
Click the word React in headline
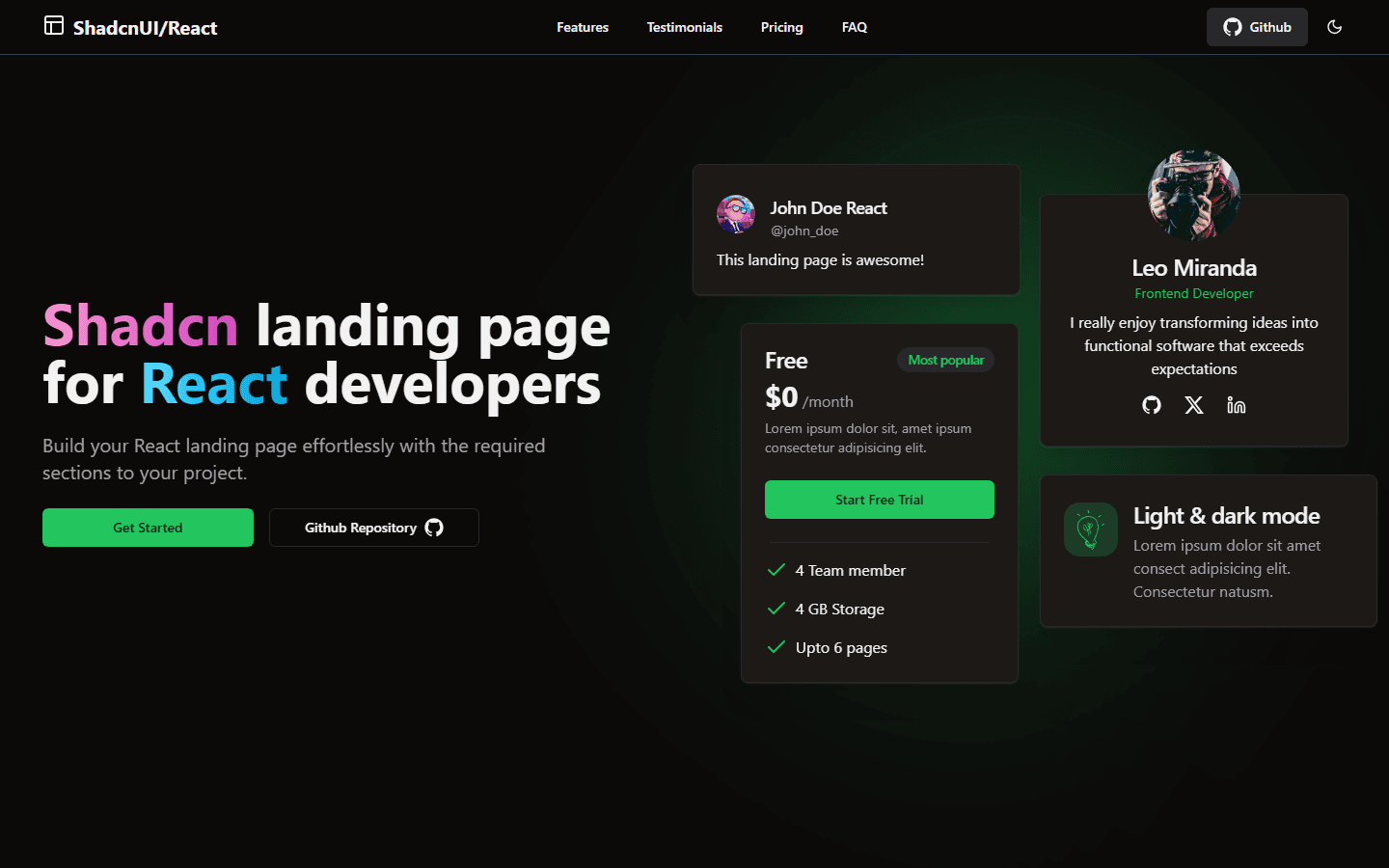[x=214, y=384]
